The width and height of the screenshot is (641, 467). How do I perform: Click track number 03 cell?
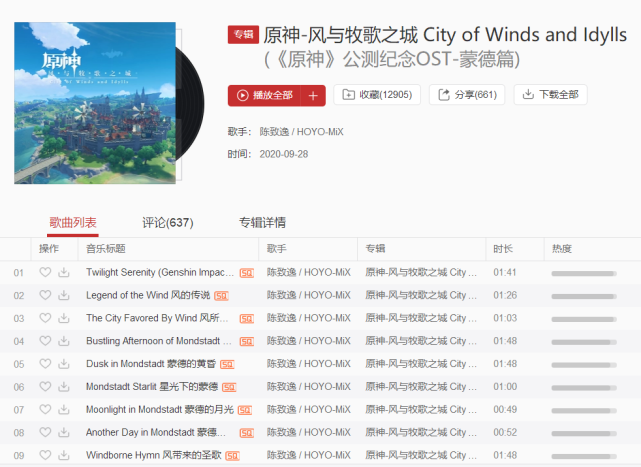tap(19, 318)
